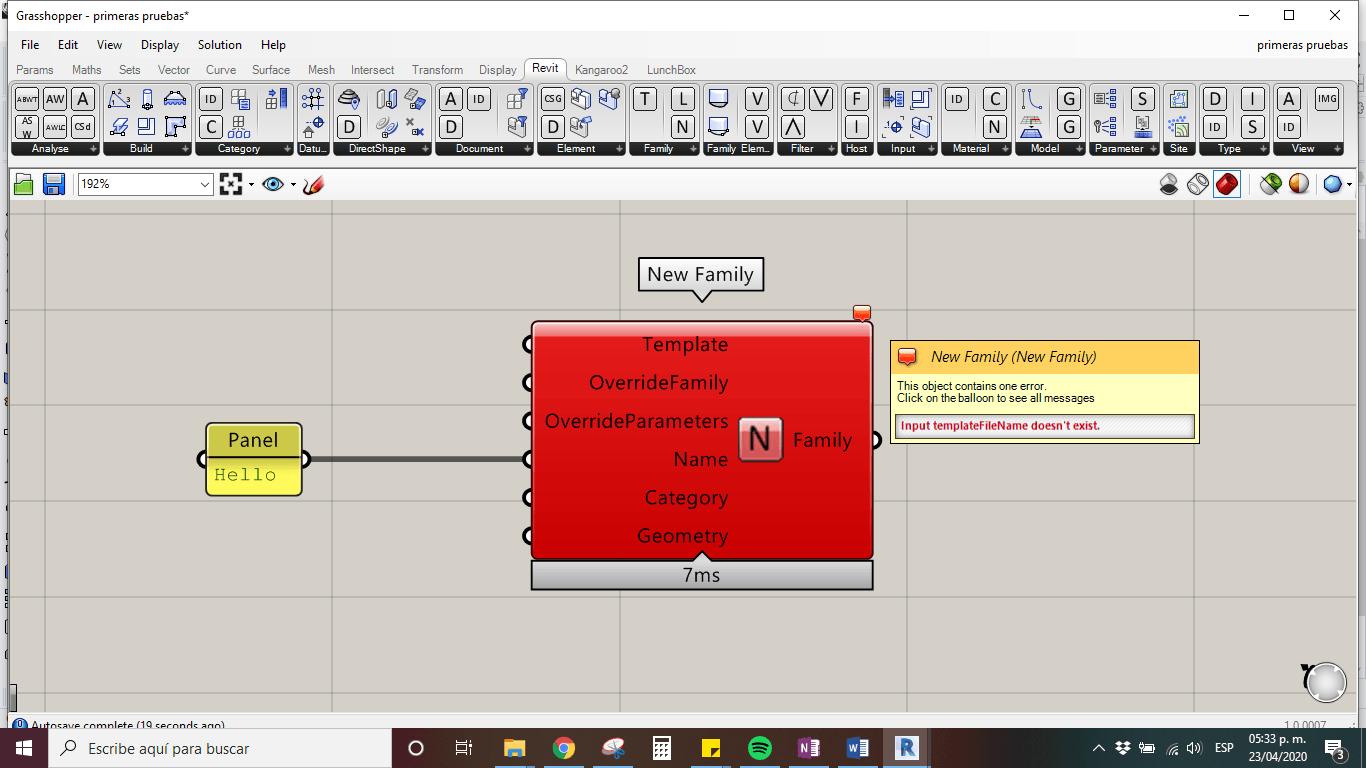This screenshot has width=1366, height=768.
Task: Toggle the eye preview option on canvas toolbar
Action: 273,184
